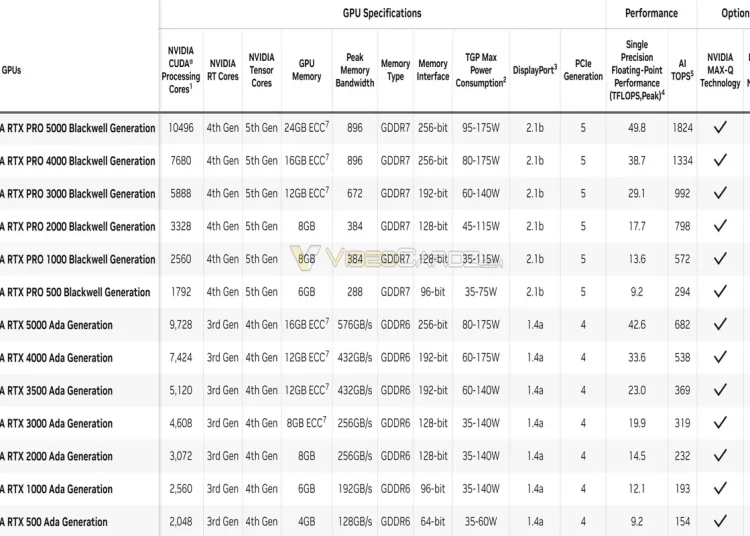Click the 'AI TOPS' column header
The width and height of the screenshot is (750, 536).
pos(682,70)
